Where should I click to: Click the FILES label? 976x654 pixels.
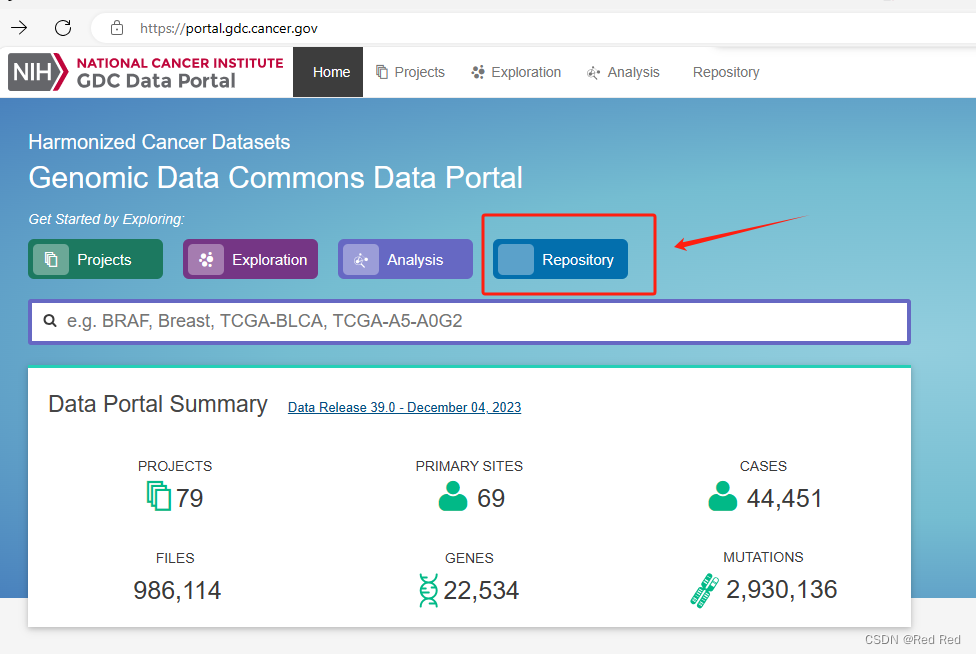(x=175, y=558)
